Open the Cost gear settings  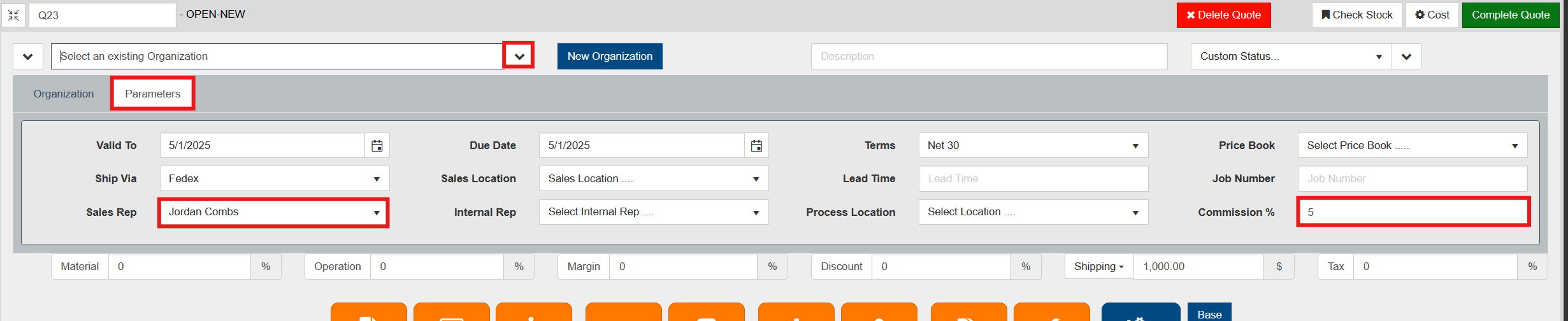tap(1431, 15)
